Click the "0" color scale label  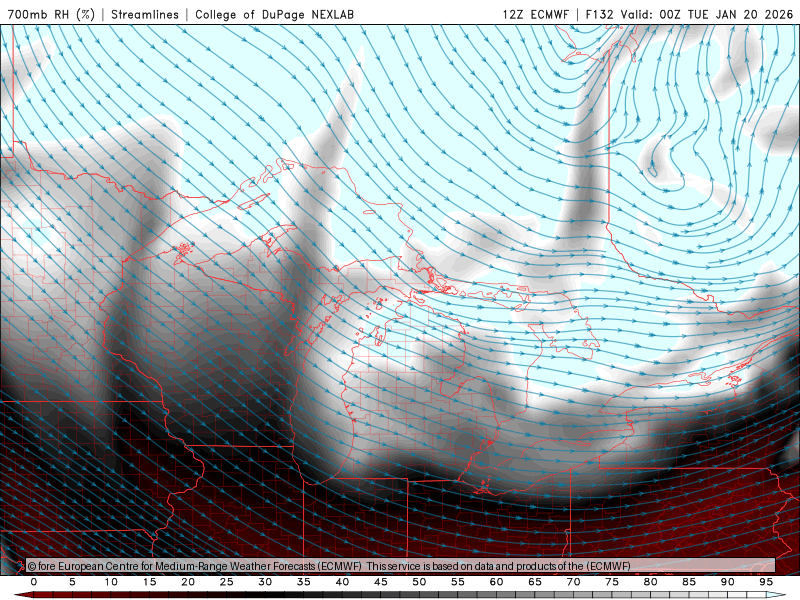pyautogui.click(x=34, y=582)
